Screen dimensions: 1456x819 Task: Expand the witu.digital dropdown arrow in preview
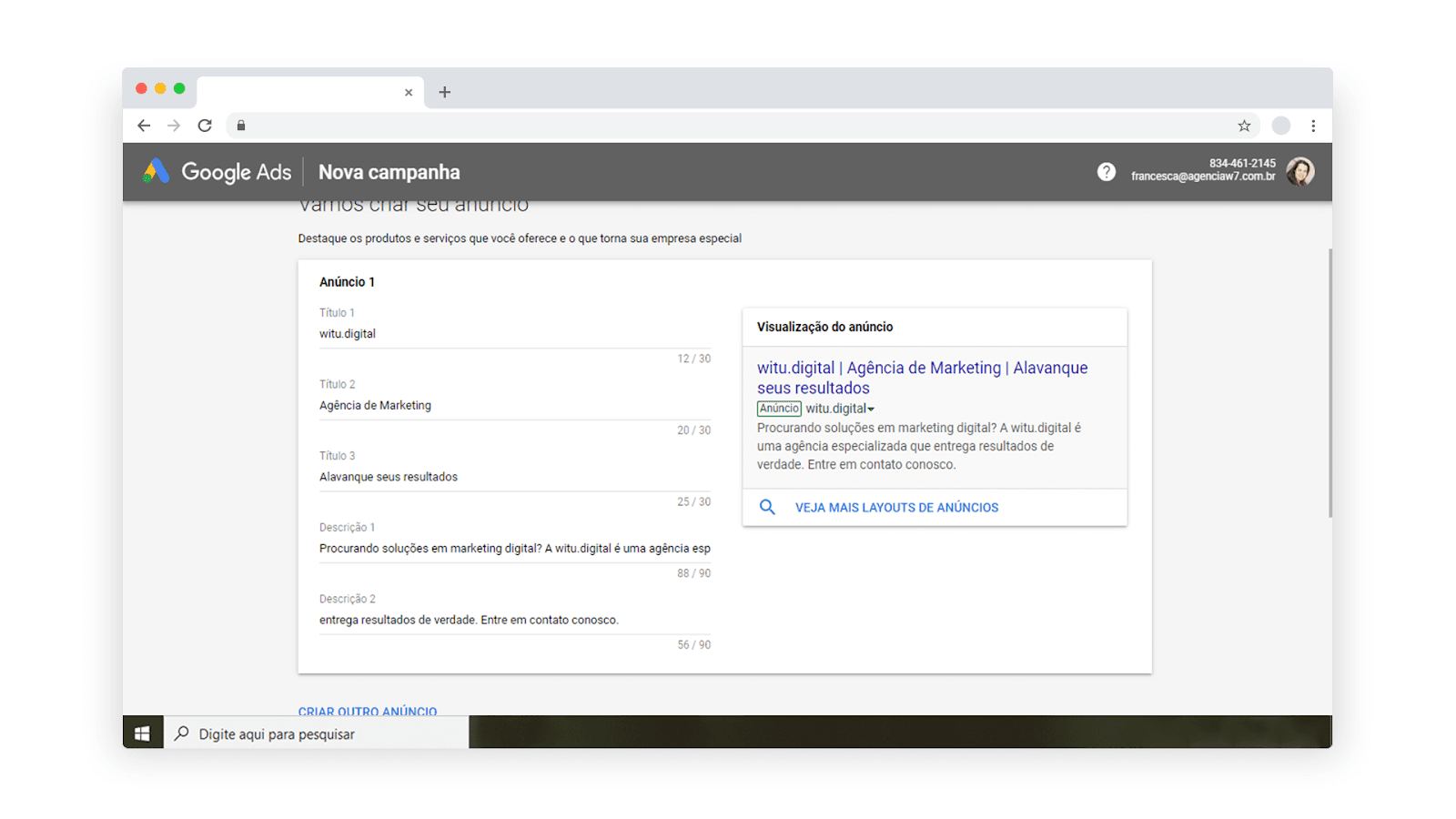871,409
